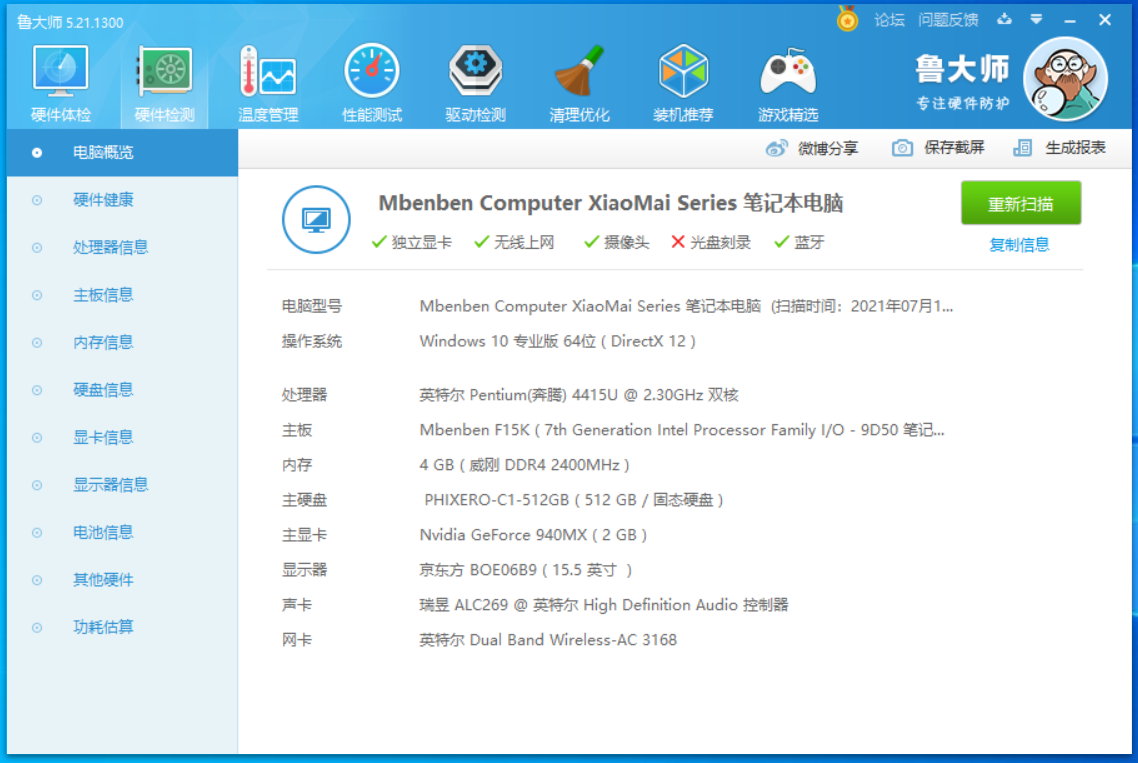Open the title bar dropdown triangle menu
1138x763 pixels.
[1036, 20]
